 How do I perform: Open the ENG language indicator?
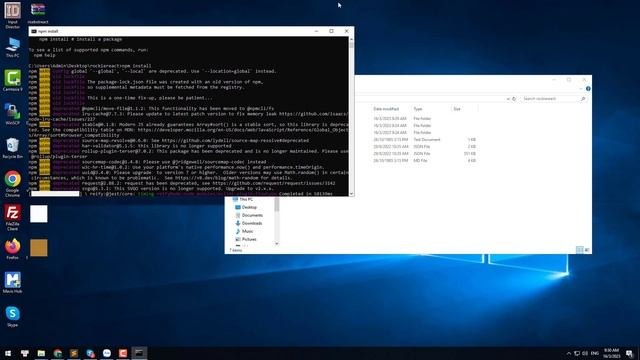click(595, 353)
